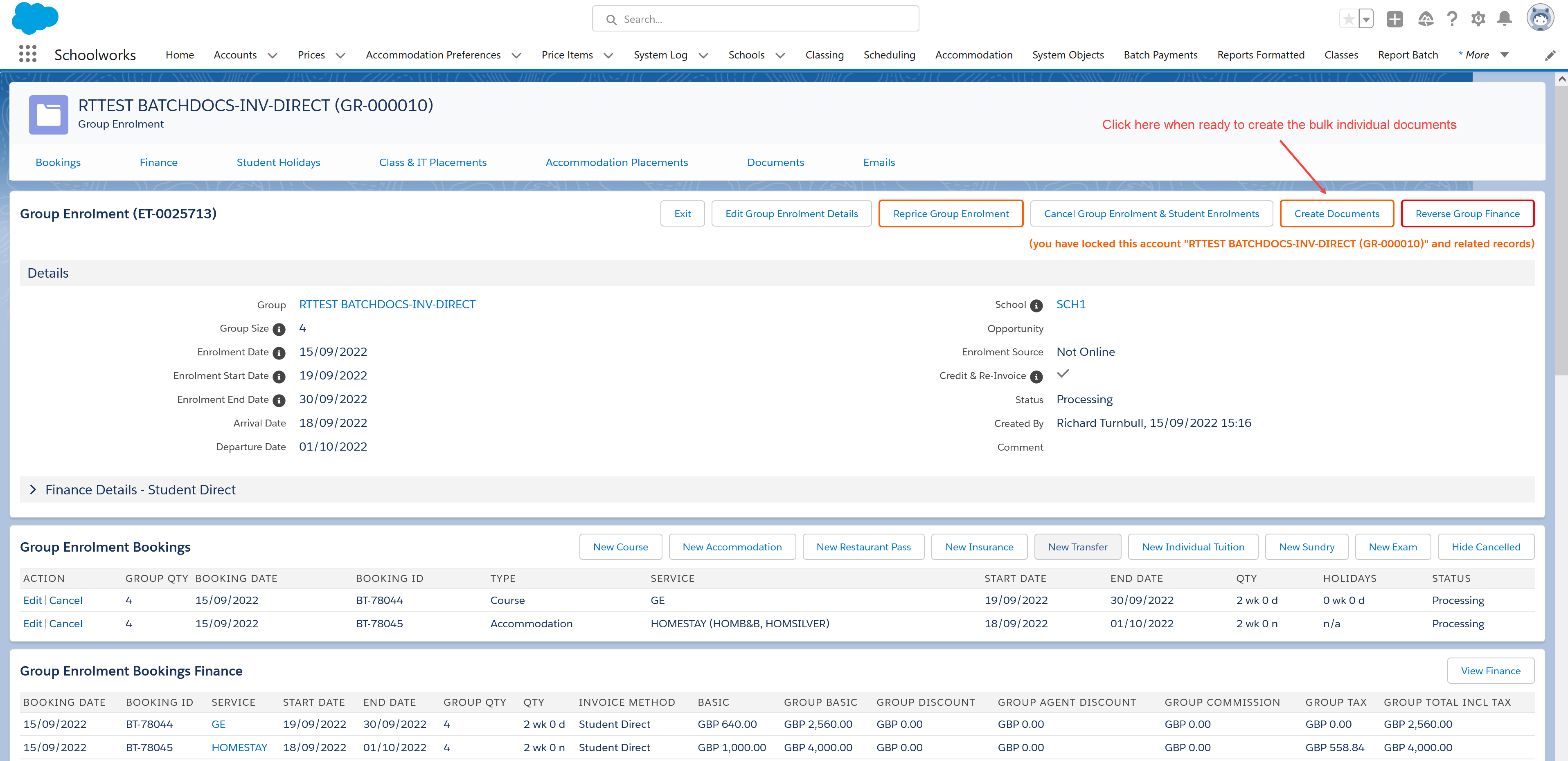Expand Finance Details - Student Direct section
Image resolution: width=1568 pixels, height=761 pixels.
click(x=34, y=490)
